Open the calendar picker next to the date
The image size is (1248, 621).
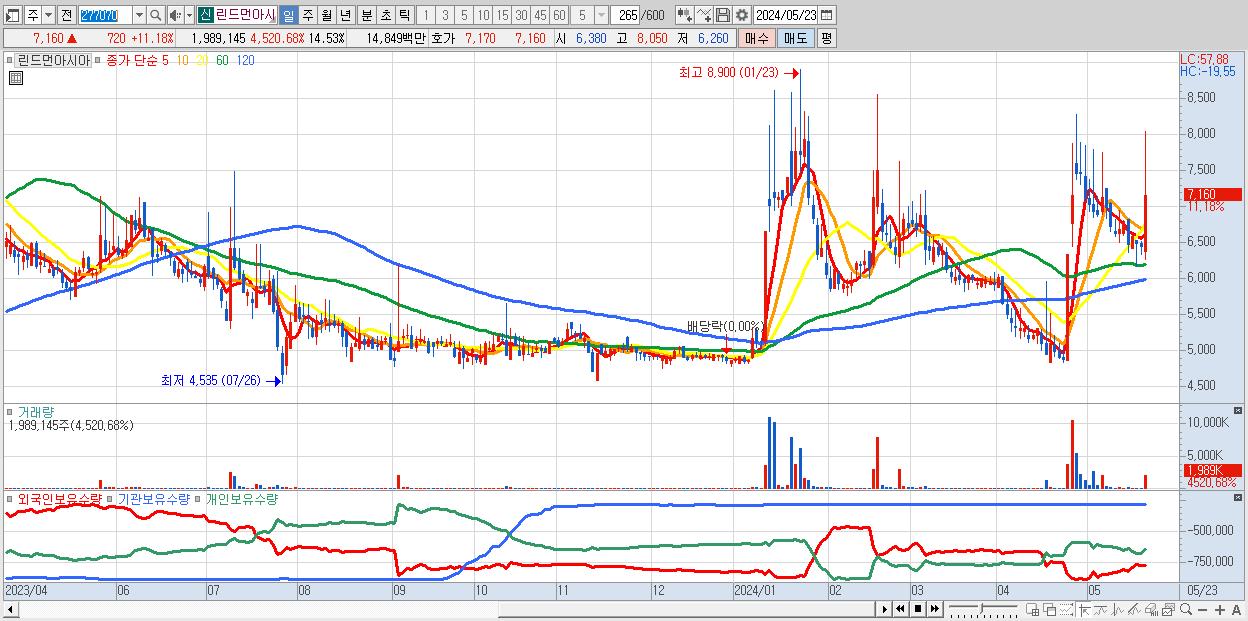tap(827, 15)
